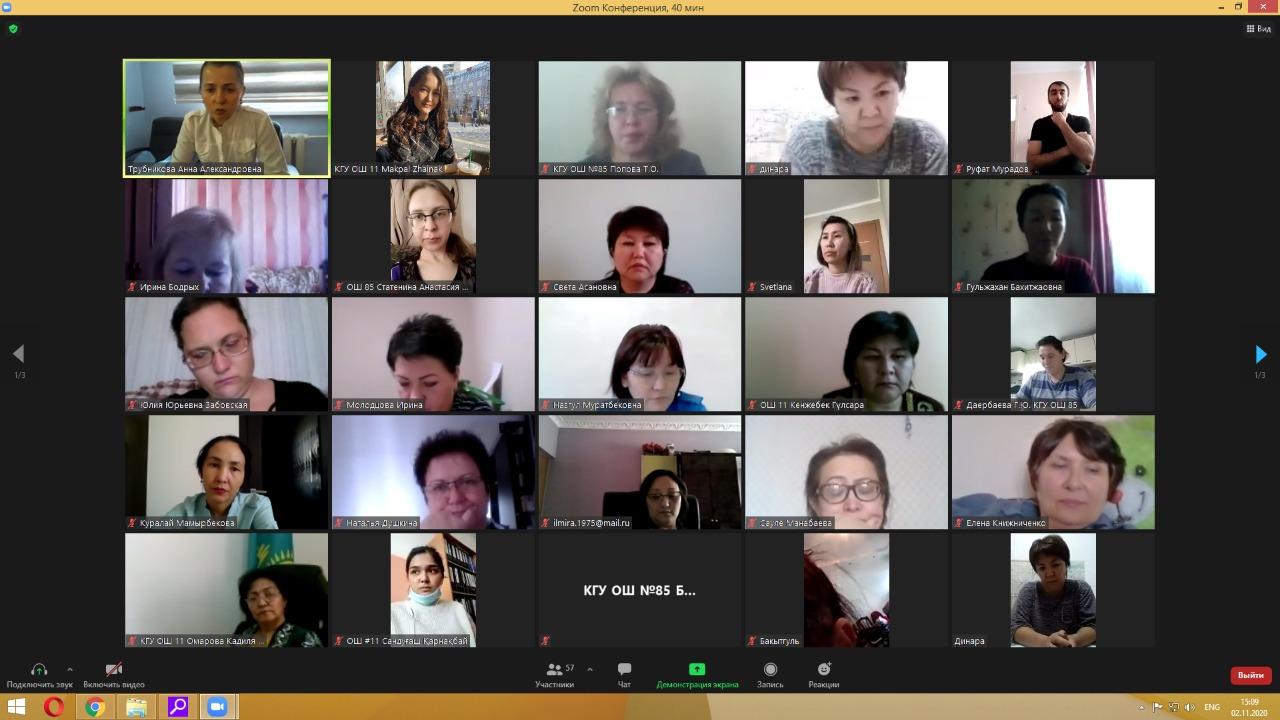Open the Вид view layout menu
This screenshot has width=1280, height=720.
point(1258,29)
